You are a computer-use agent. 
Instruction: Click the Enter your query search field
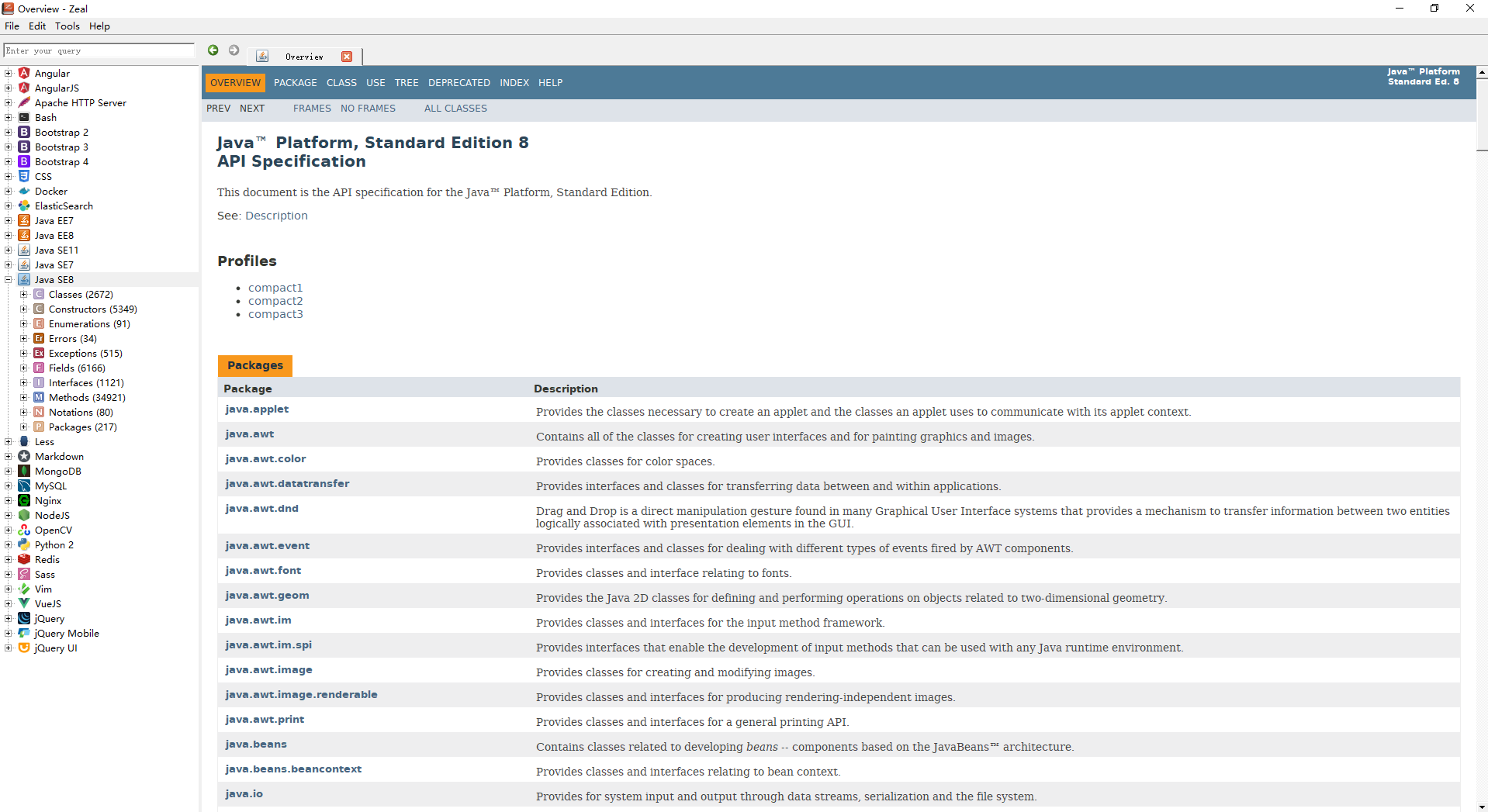[99, 50]
